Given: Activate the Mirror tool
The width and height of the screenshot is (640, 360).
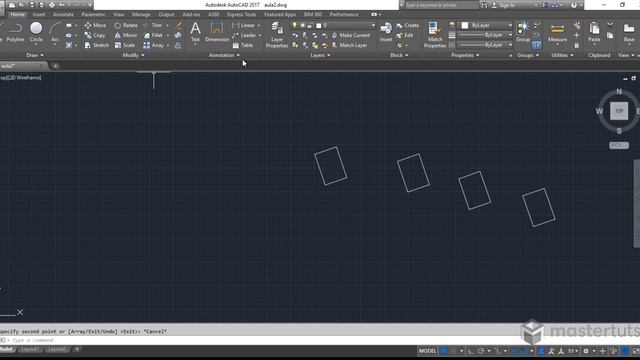Looking at the screenshot, I should coord(126,35).
